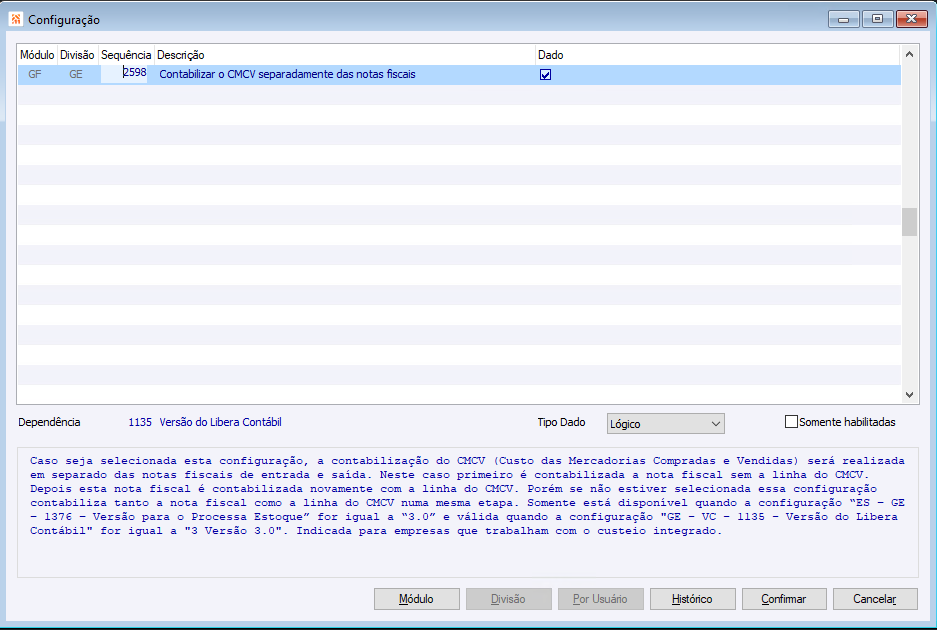Cancel with the Cancelar button
The height and width of the screenshot is (630, 937).
pyautogui.click(x=875, y=599)
